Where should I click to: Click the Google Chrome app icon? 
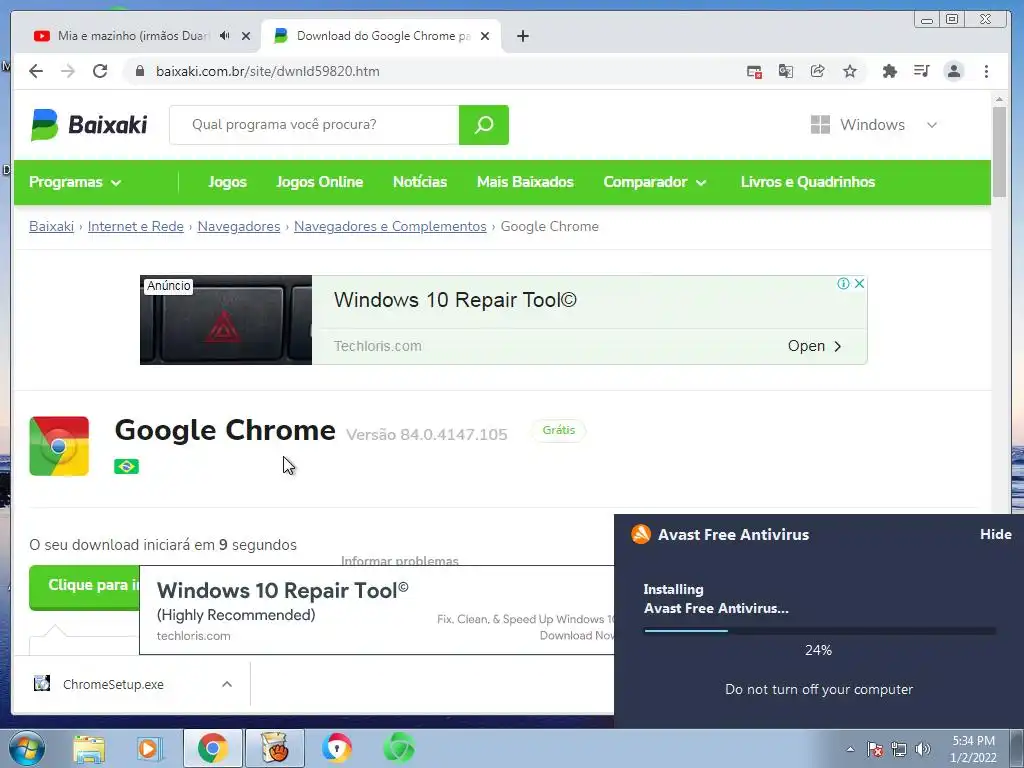tap(59, 446)
